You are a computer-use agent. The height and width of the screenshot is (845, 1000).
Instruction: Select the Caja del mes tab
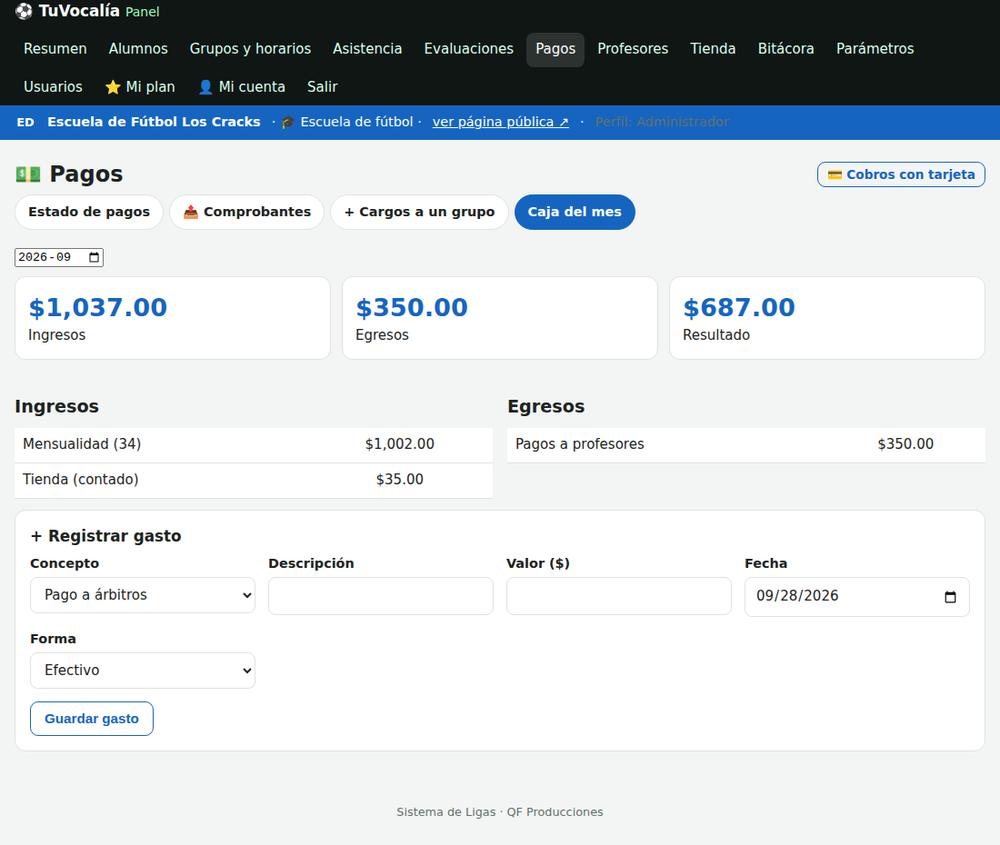[575, 212]
